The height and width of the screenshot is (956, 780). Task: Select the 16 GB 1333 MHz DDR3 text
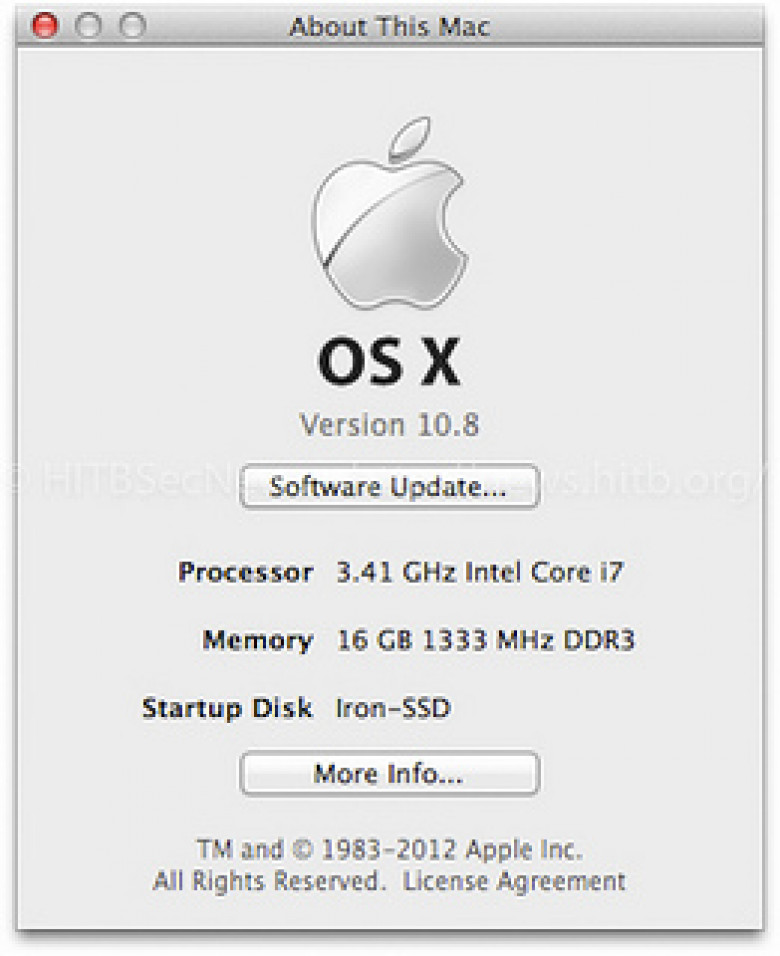point(485,640)
